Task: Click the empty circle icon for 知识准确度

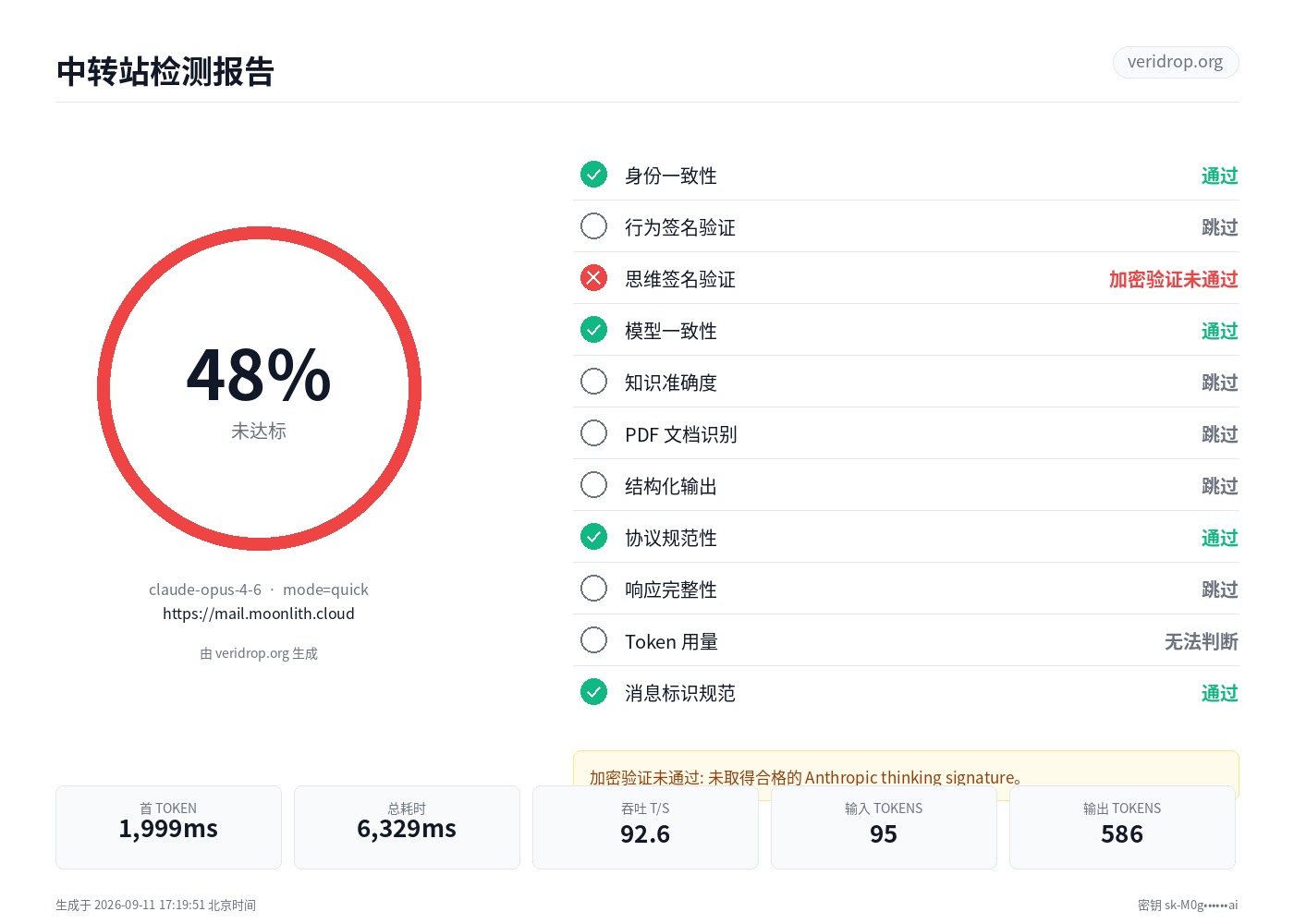Action: 593,382
